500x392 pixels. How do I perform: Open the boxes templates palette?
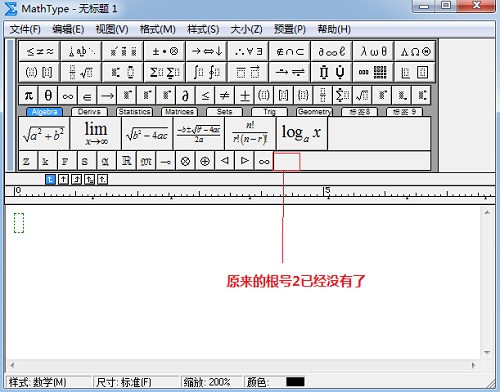pos(415,72)
